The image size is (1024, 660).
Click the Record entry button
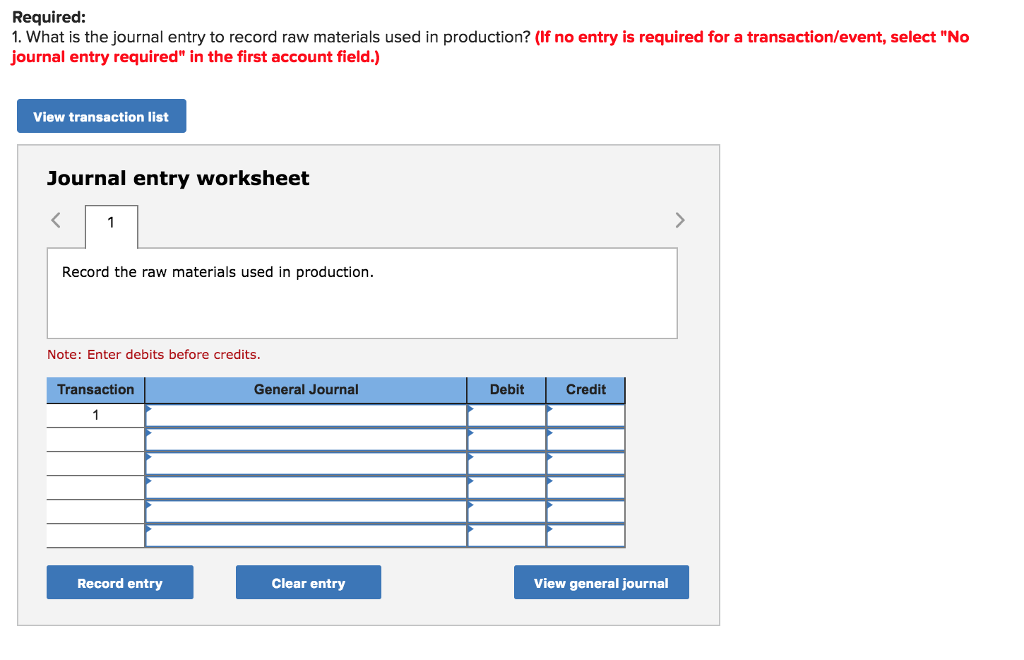(x=120, y=582)
